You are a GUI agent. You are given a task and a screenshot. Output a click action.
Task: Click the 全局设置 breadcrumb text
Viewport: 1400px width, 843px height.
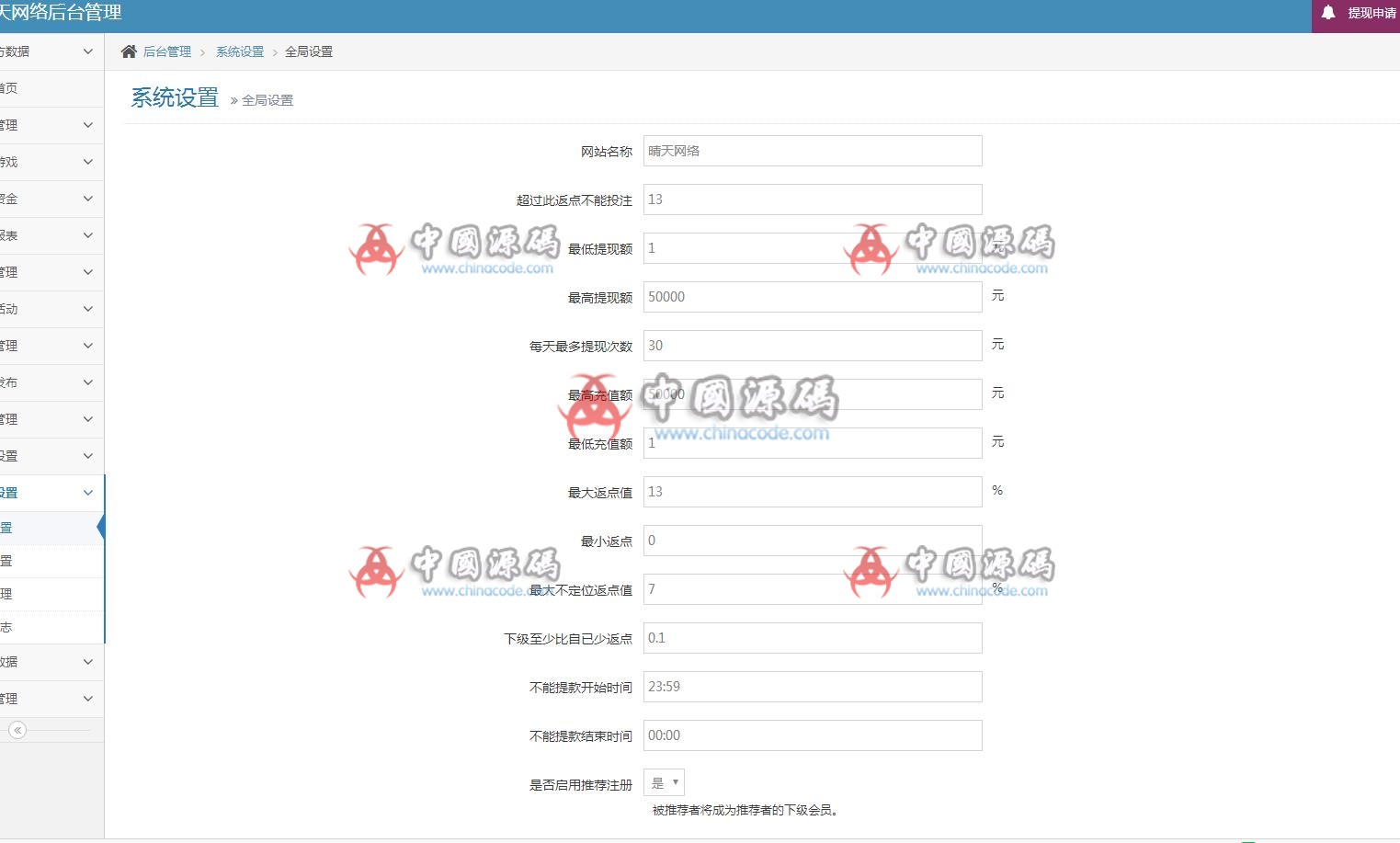pyautogui.click(x=309, y=51)
